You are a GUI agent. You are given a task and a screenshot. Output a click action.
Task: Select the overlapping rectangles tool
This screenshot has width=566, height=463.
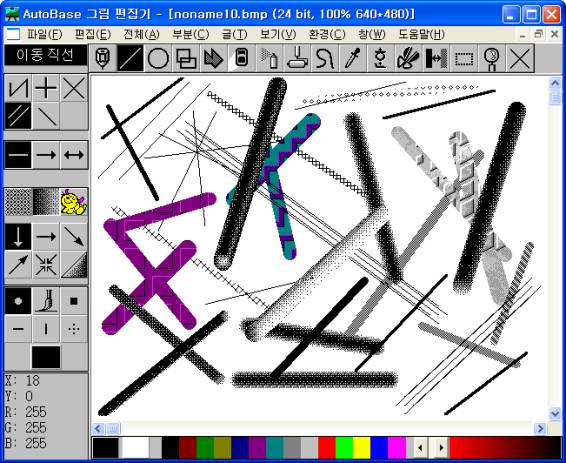(186, 58)
